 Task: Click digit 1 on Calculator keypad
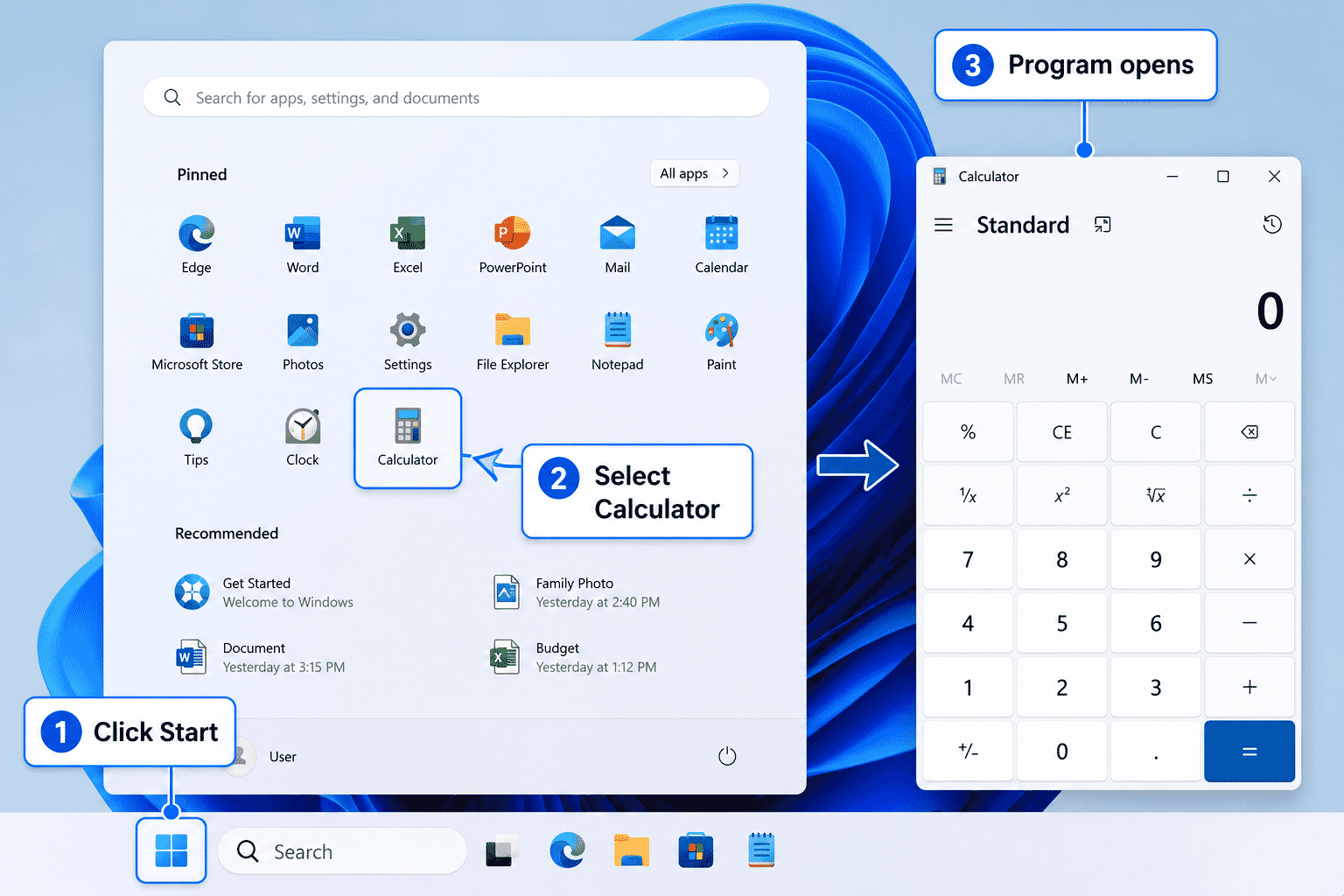968,687
